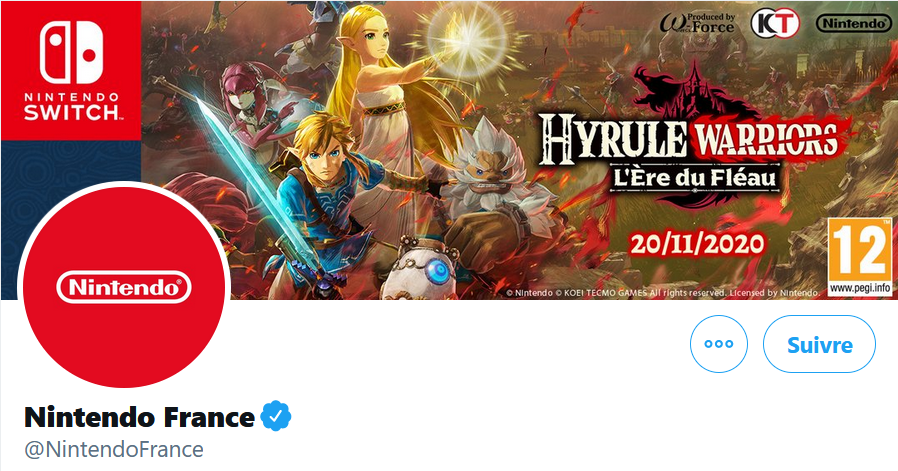
Task: Click the Nintendo Switch logo in banner
Action: [71, 70]
